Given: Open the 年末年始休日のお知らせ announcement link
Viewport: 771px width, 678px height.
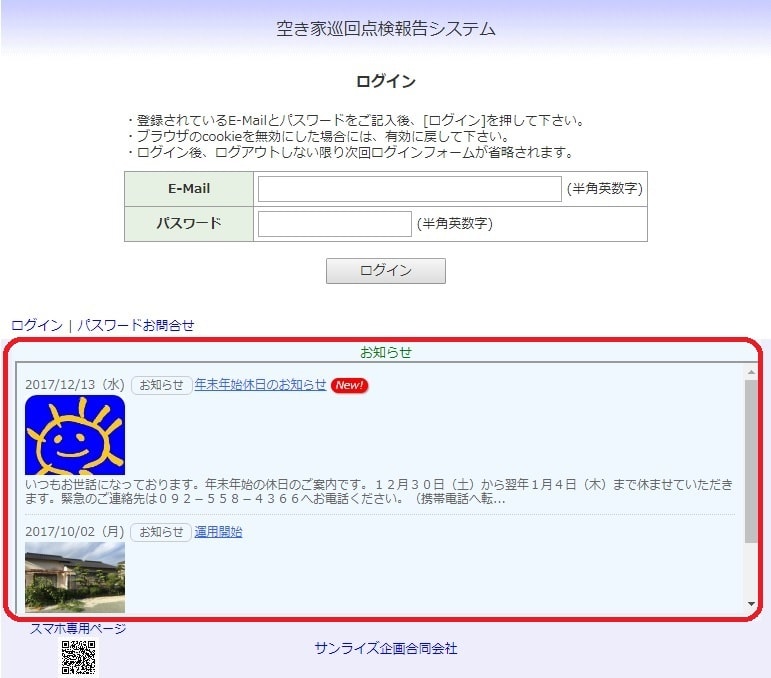Looking at the screenshot, I should (x=260, y=385).
